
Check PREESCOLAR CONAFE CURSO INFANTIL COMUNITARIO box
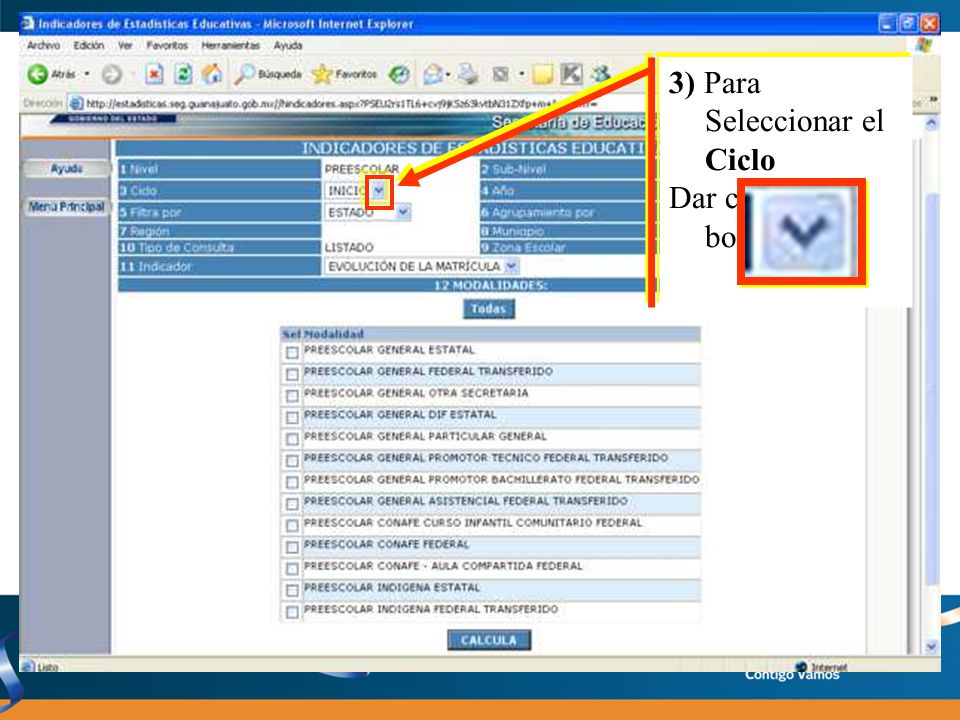292,525
